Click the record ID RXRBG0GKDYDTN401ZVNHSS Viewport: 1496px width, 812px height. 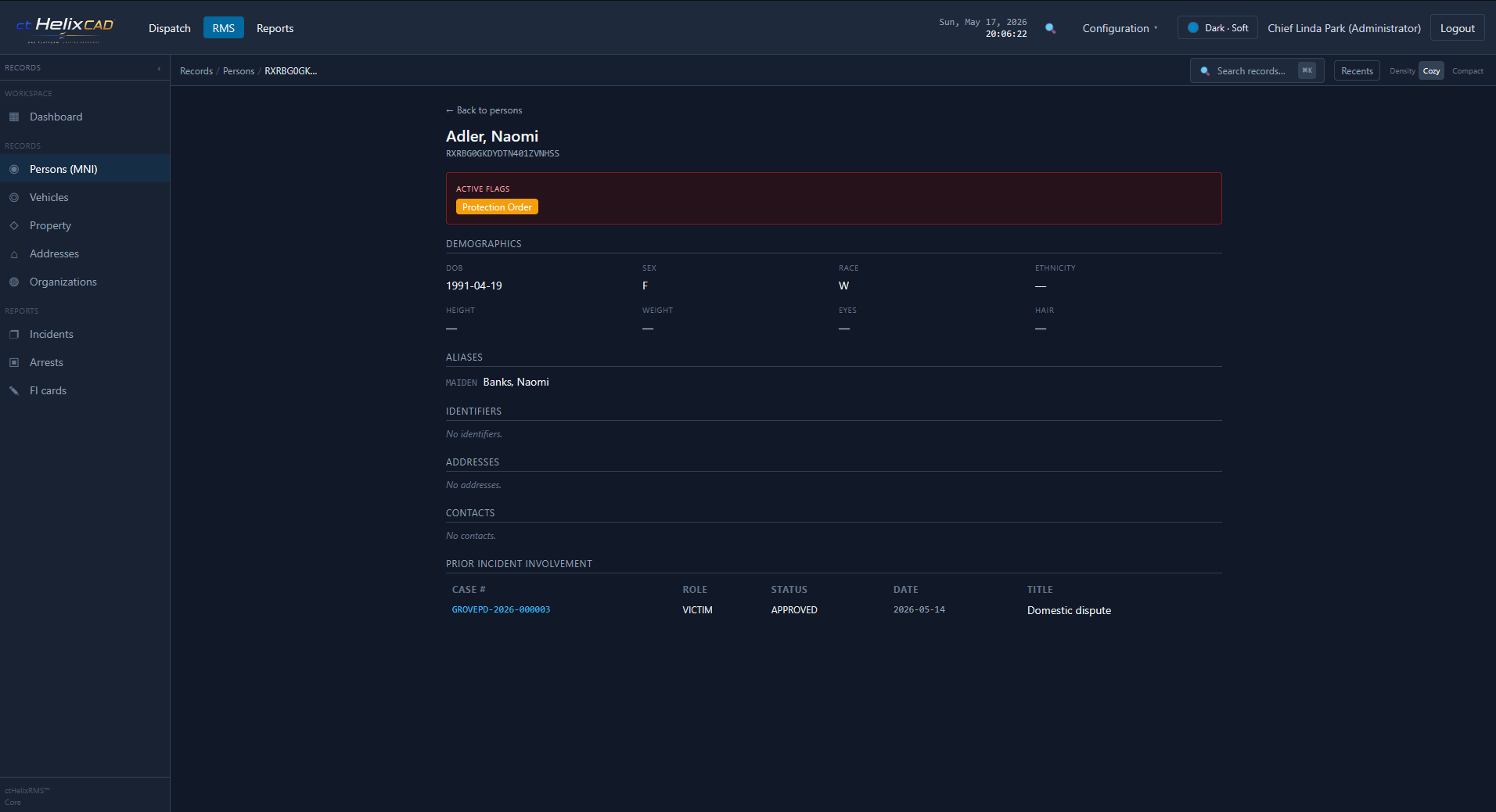pyautogui.click(x=502, y=153)
